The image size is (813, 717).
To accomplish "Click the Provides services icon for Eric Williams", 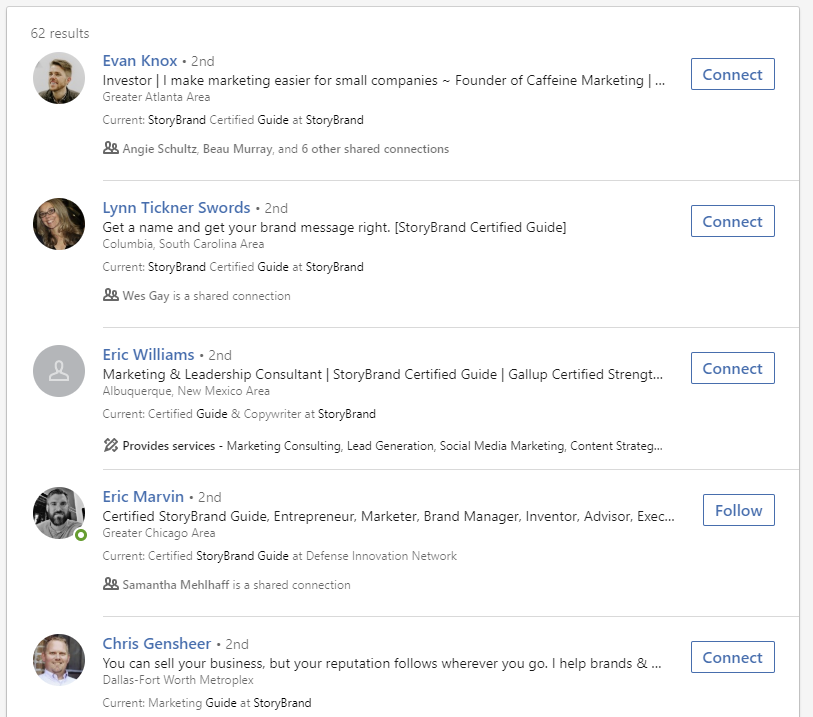I will pos(110,445).
